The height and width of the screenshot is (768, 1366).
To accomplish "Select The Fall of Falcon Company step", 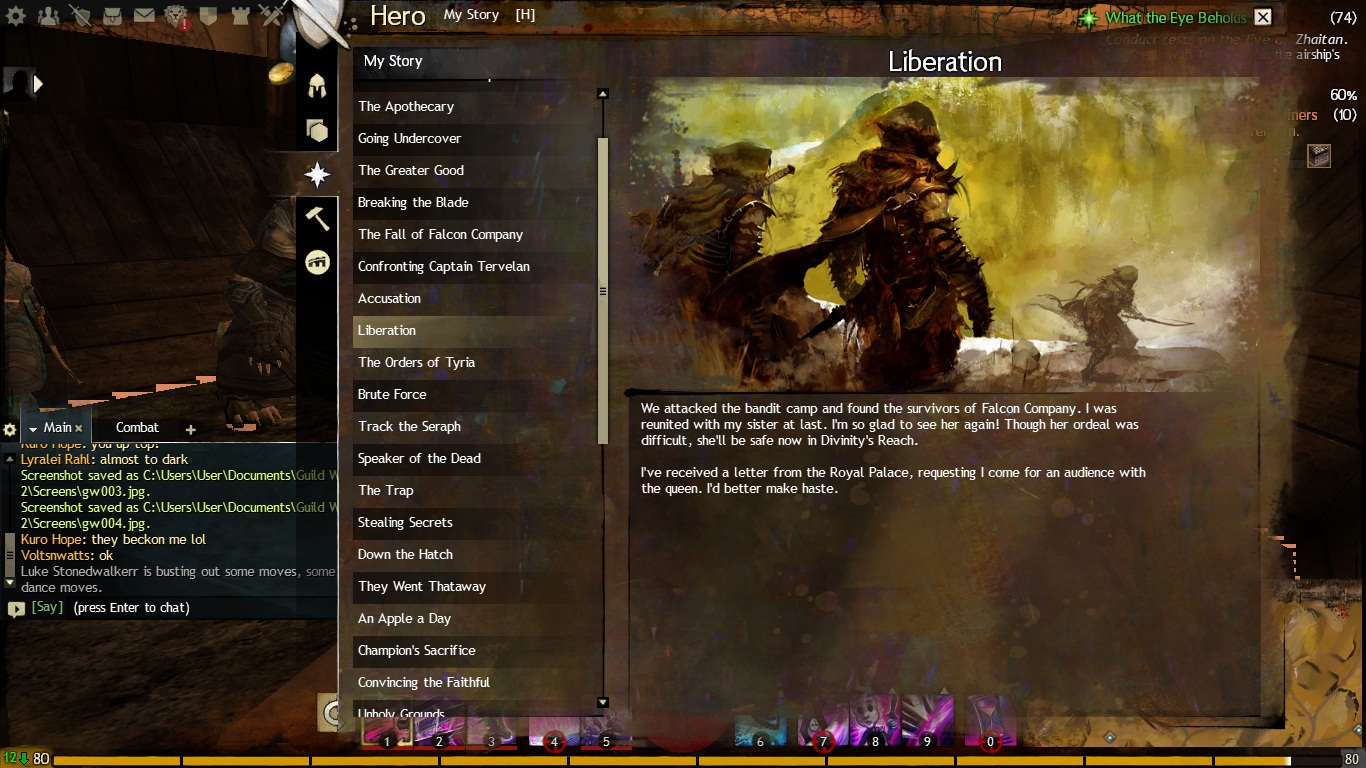I will (474, 235).
